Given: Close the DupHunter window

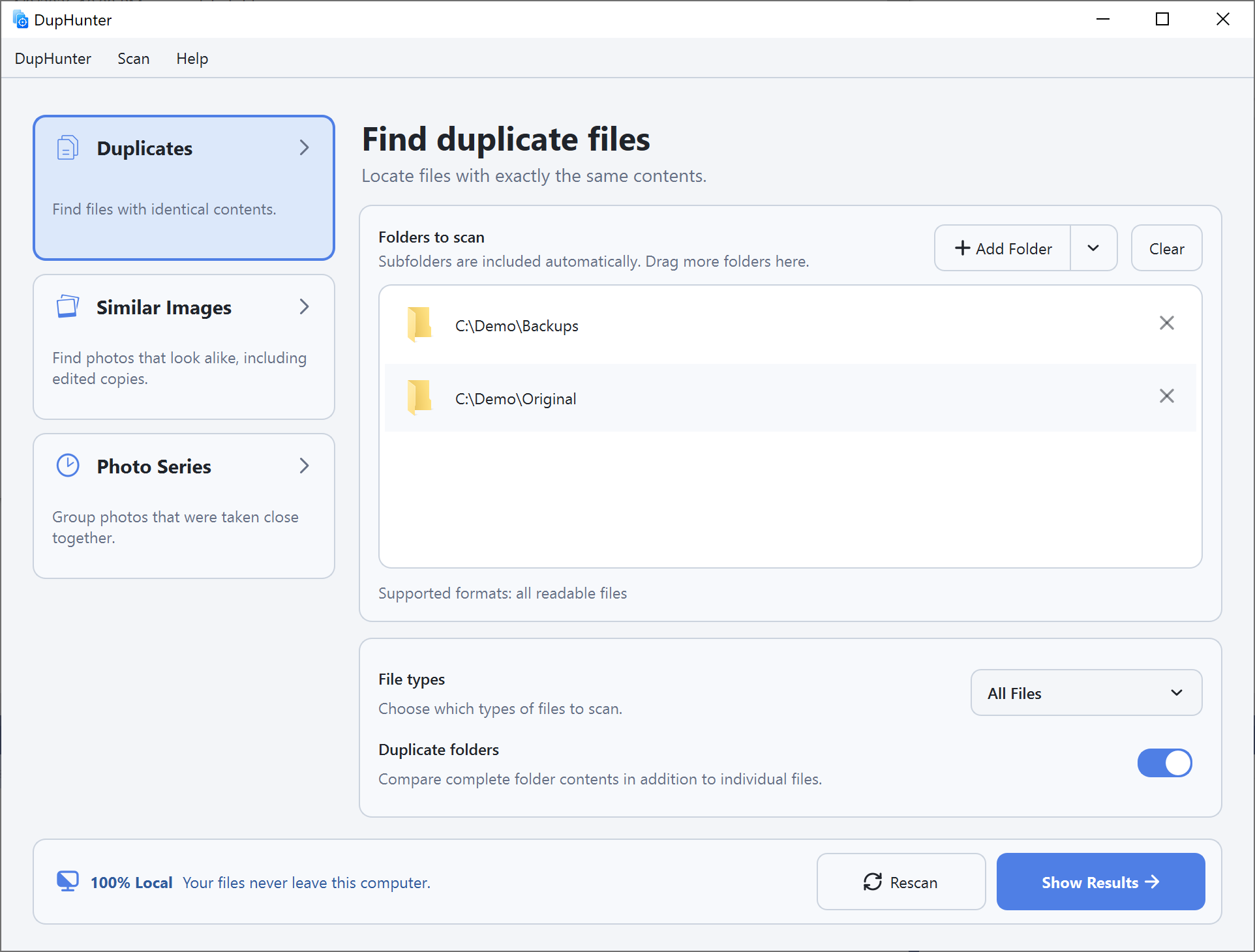Looking at the screenshot, I should (x=1223, y=20).
